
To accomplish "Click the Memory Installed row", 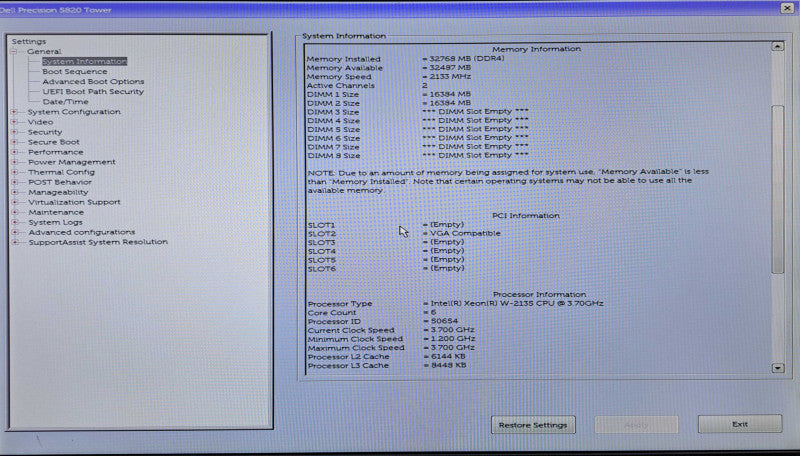I will pos(406,59).
